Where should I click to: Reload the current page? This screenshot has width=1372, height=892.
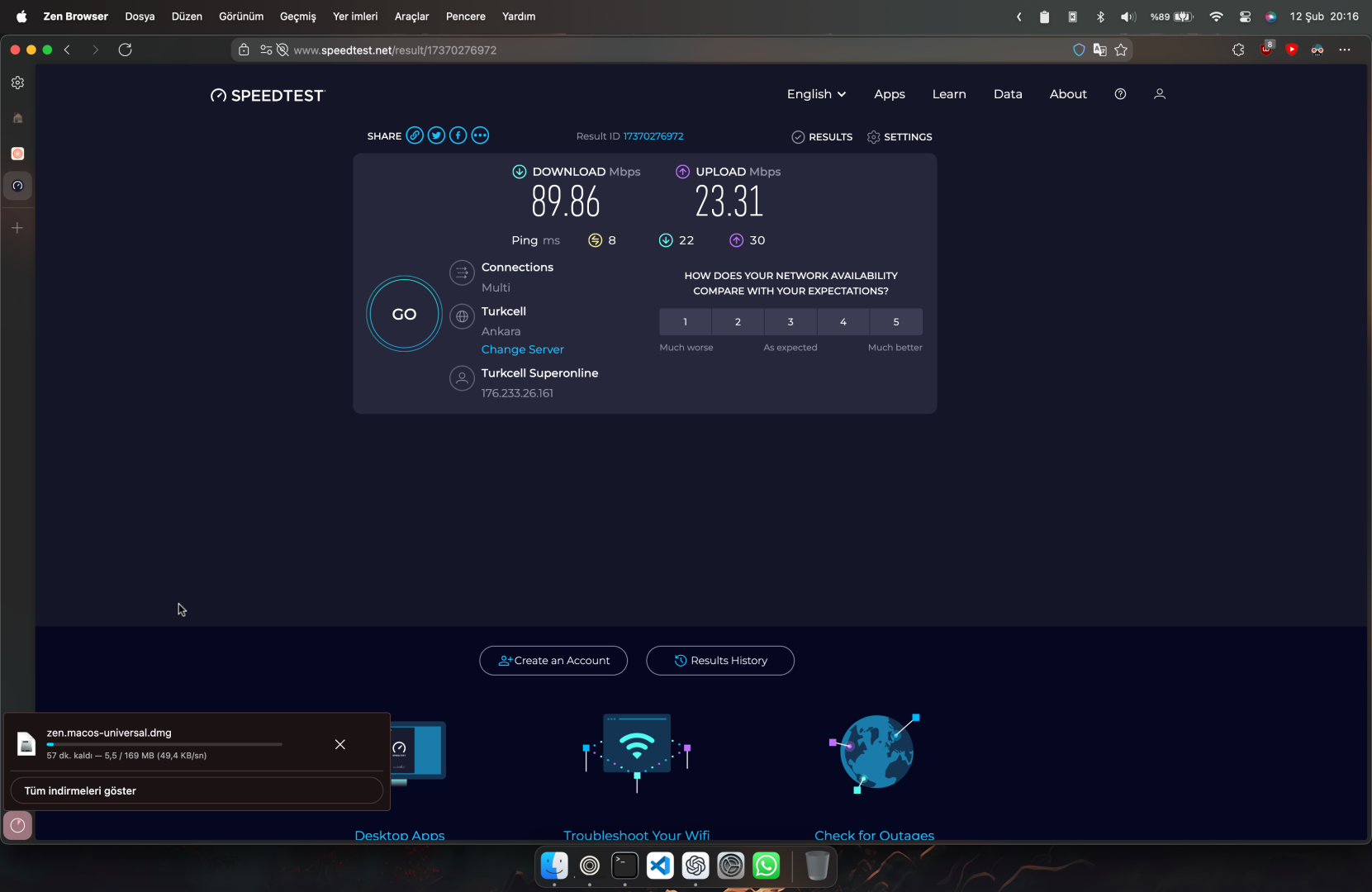pyautogui.click(x=126, y=50)
